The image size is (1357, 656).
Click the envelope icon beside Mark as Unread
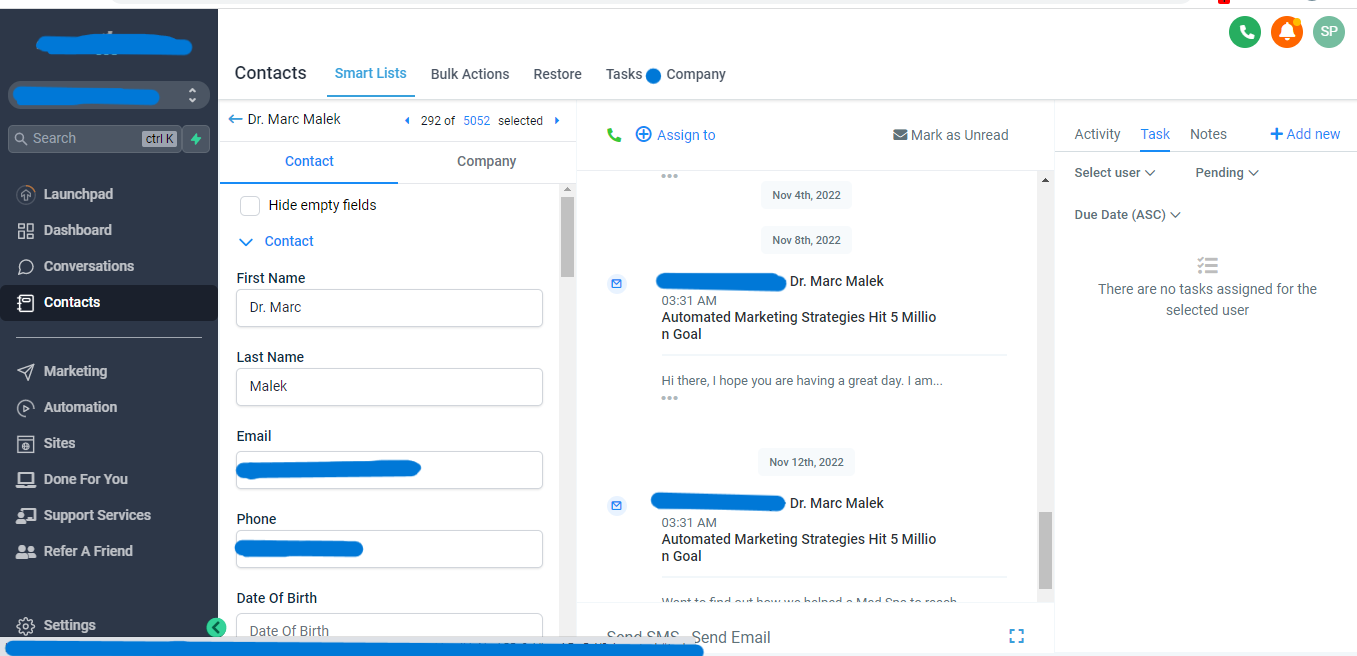[x=900, y=135]
